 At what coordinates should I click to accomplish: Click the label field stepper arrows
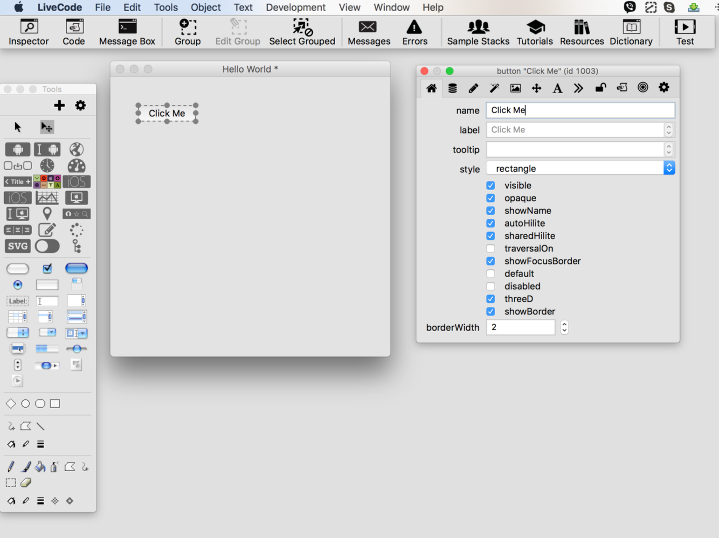pyautogui.click(x=669, y=130)
